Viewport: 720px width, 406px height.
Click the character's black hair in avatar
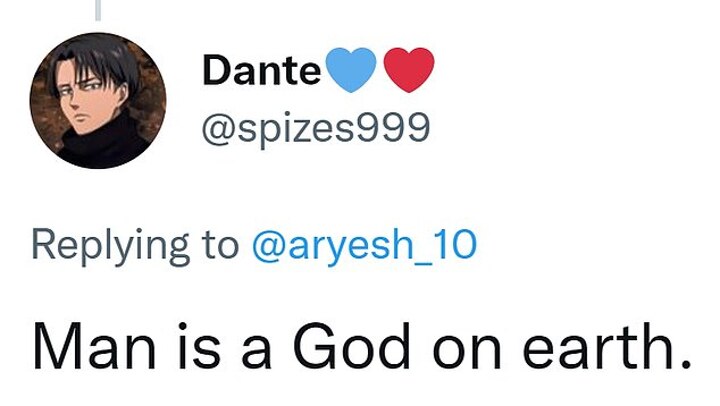tap(93, 62)
